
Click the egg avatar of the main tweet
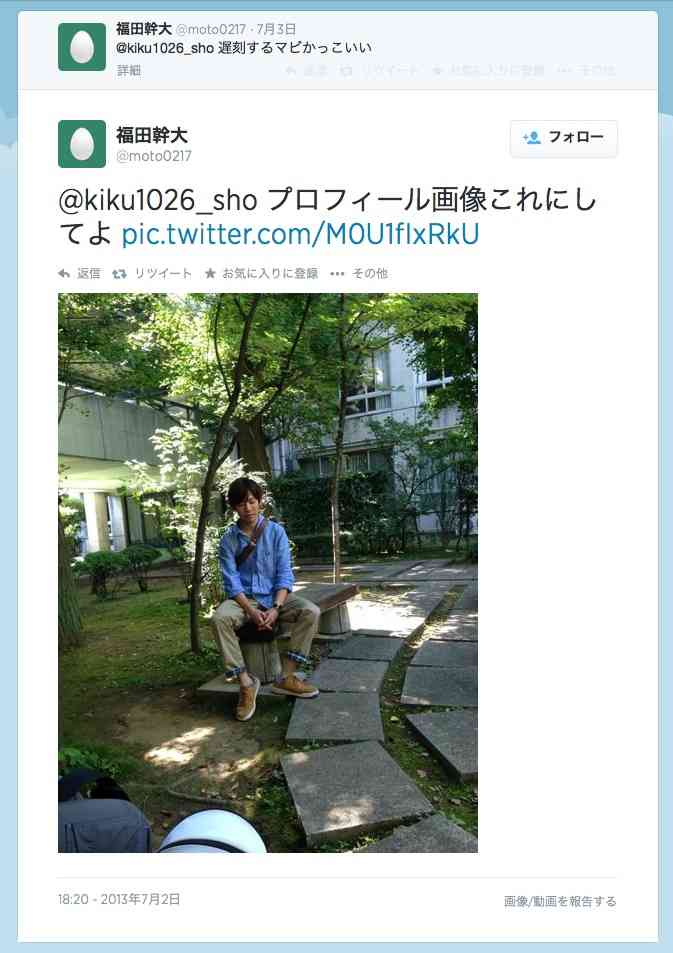pos(82,144)
